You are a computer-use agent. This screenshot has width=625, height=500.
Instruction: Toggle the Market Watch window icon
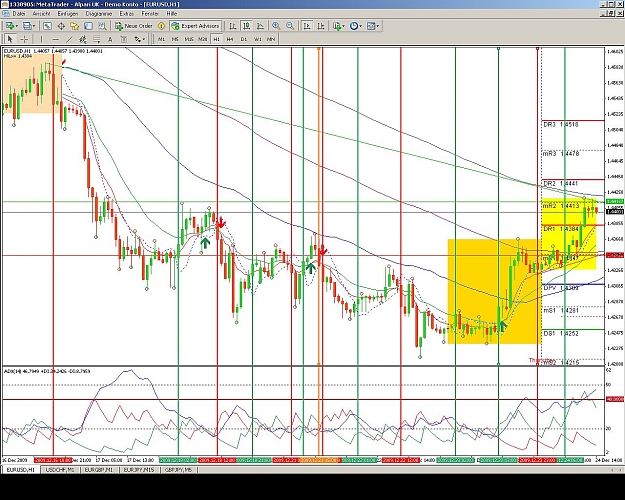47,26
